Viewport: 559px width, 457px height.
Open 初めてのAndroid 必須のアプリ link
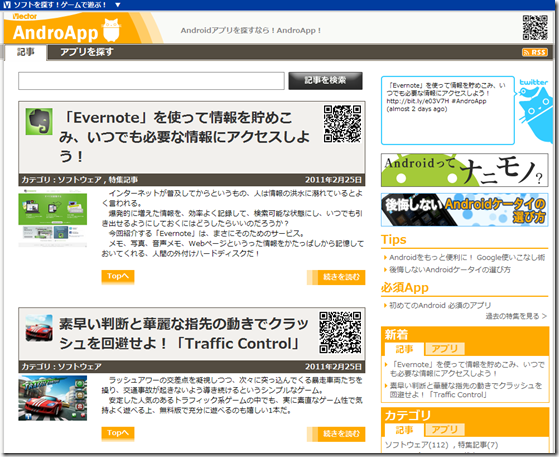440,305
